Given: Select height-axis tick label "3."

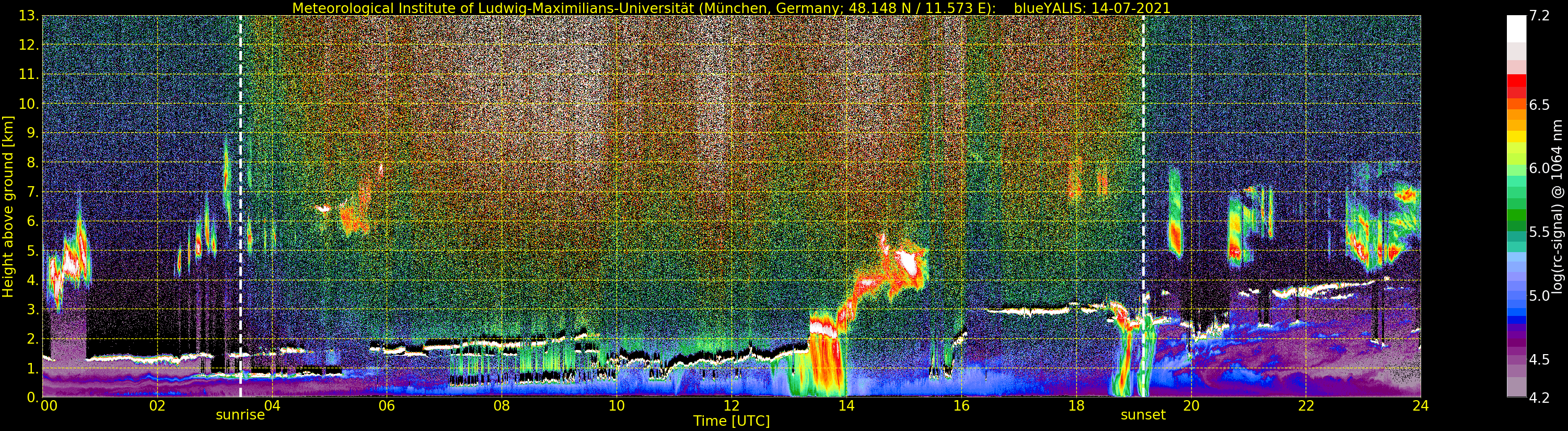Looking at the screenshot, I should 32,310.
